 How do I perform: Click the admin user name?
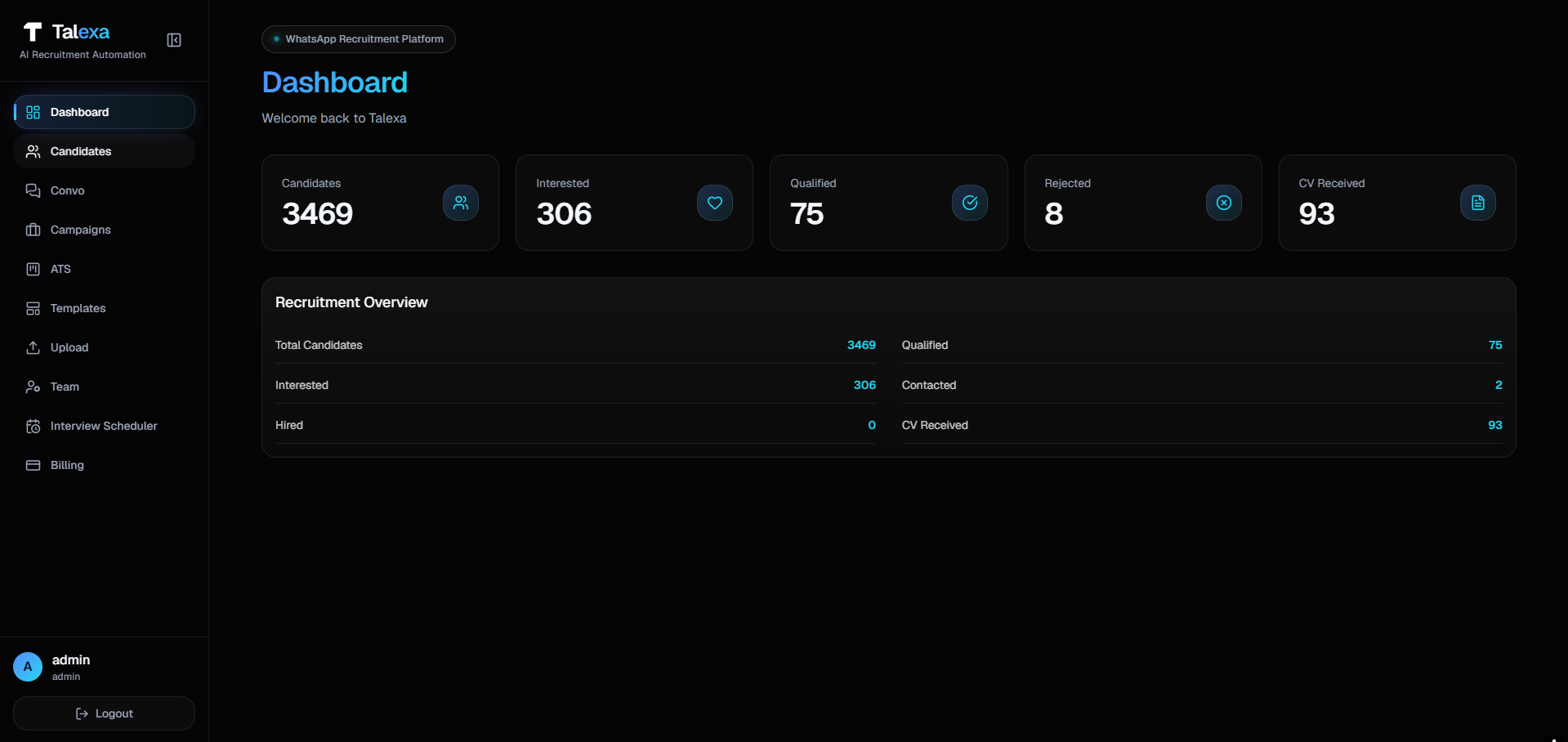(x=71, y=659)
